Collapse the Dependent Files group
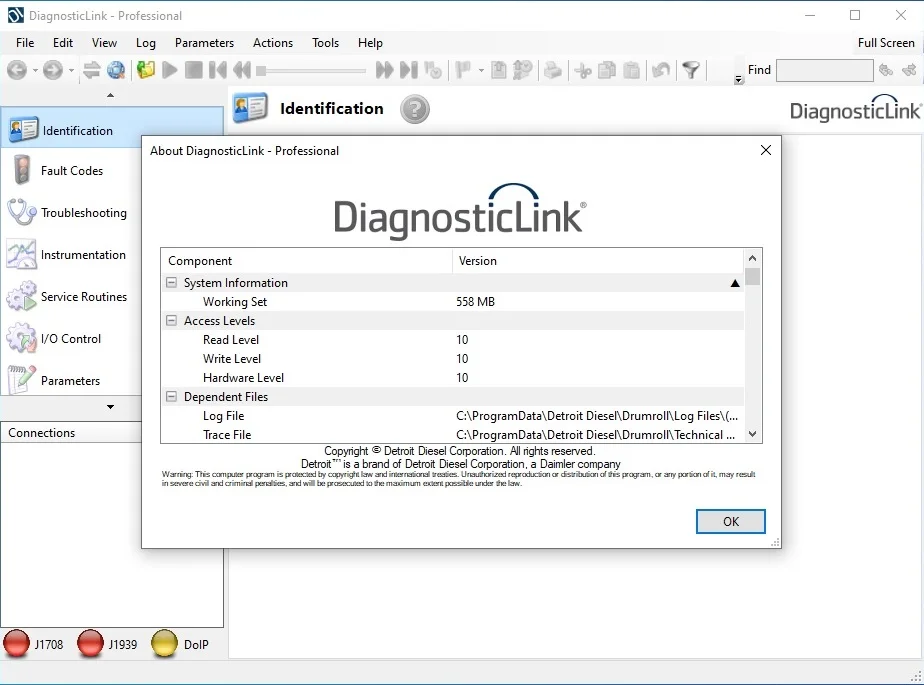The image size is (924, 685). tap(171, 397)
